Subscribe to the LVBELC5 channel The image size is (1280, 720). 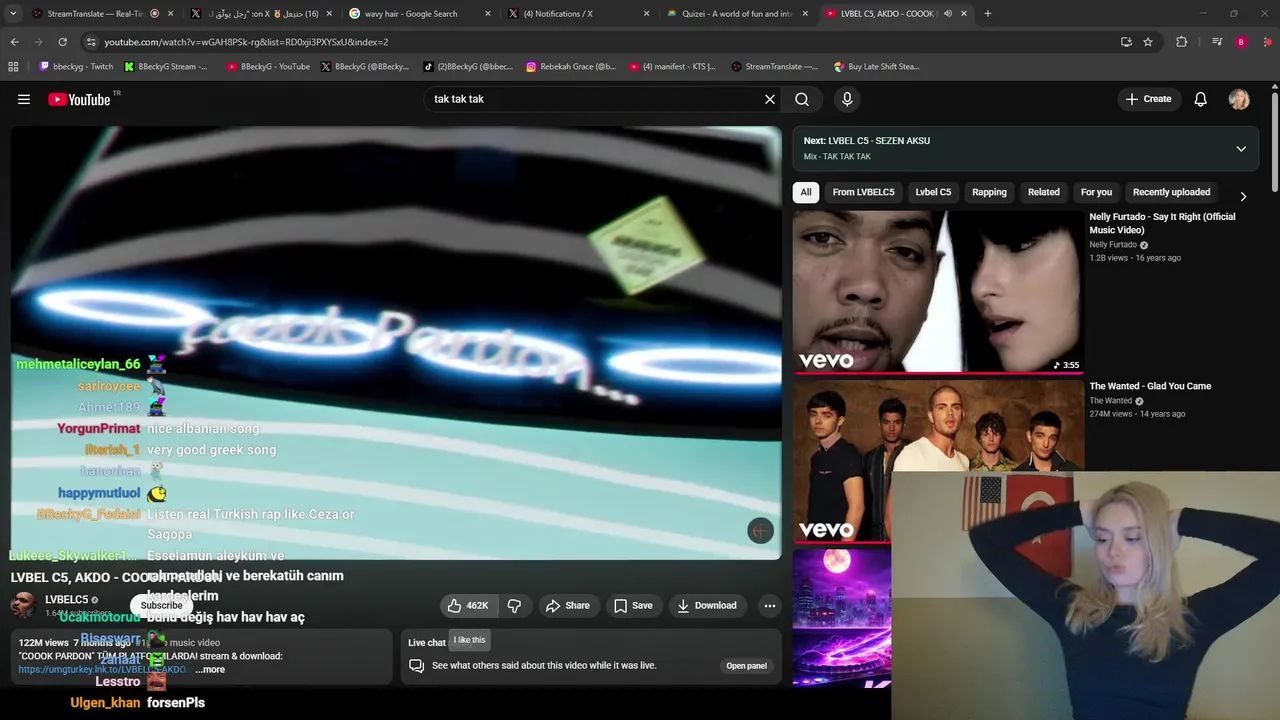(161, 605)
